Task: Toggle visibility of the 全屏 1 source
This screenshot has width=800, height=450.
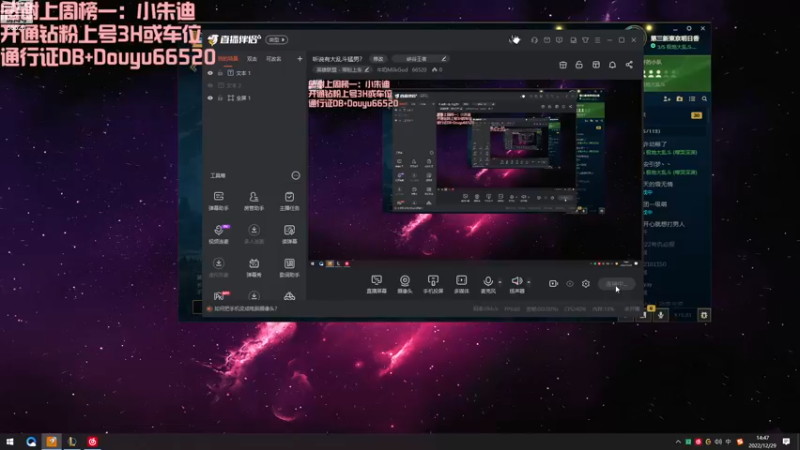Action: tap(210, 97)
